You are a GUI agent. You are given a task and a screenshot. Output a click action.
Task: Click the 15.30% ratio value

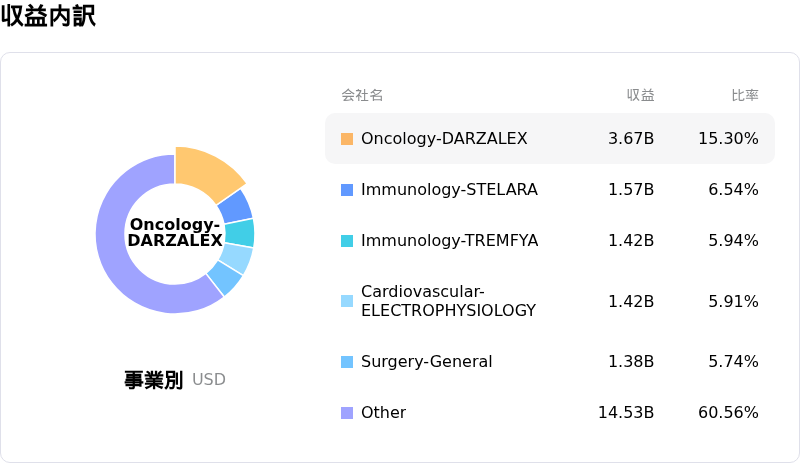728,139
